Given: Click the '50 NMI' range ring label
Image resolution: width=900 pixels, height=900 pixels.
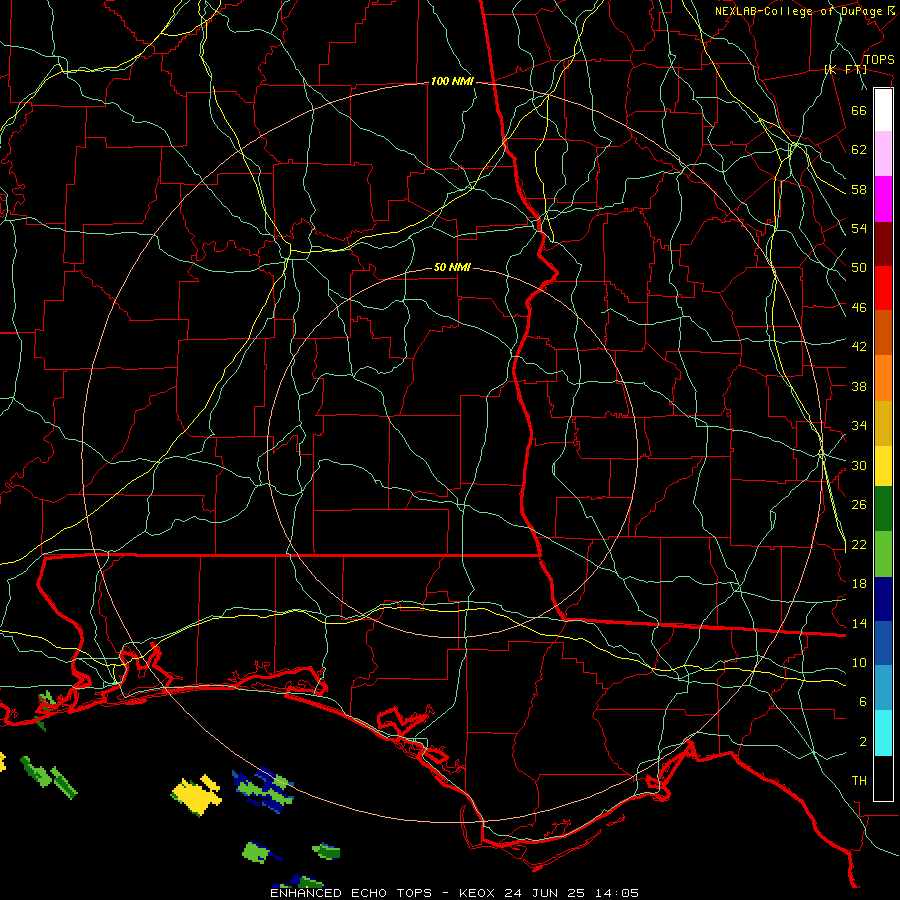Looking at the screenshot, I should click(452, 267).
